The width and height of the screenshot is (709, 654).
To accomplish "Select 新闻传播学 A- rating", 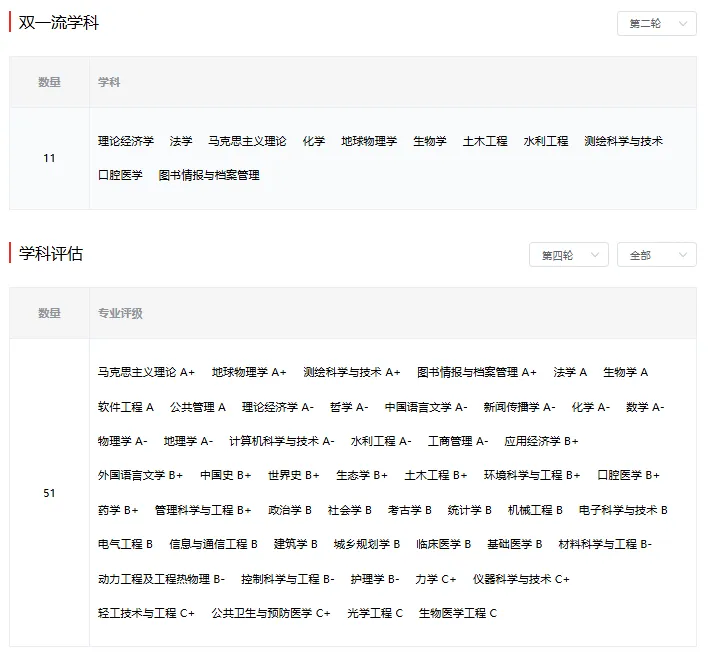I will point(519,407).
